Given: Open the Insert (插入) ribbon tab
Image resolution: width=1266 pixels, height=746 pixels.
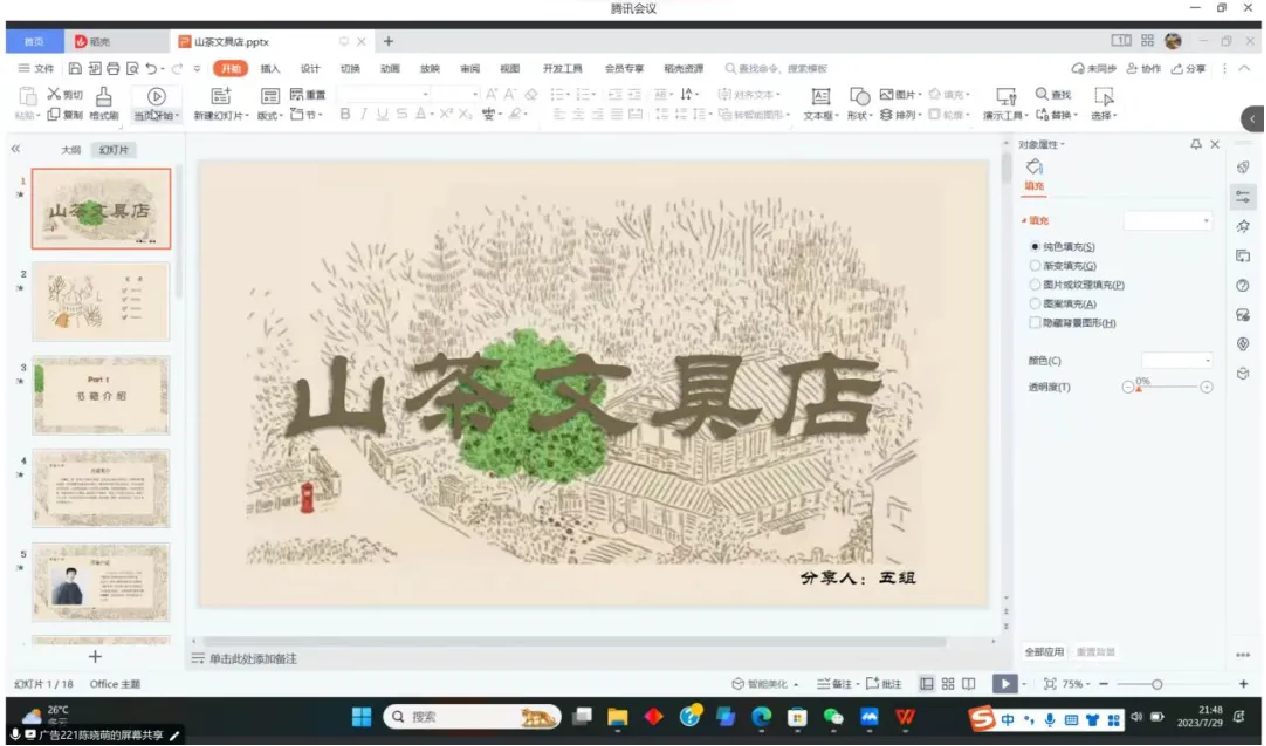Looking at the screenshot, I should 270,69.
